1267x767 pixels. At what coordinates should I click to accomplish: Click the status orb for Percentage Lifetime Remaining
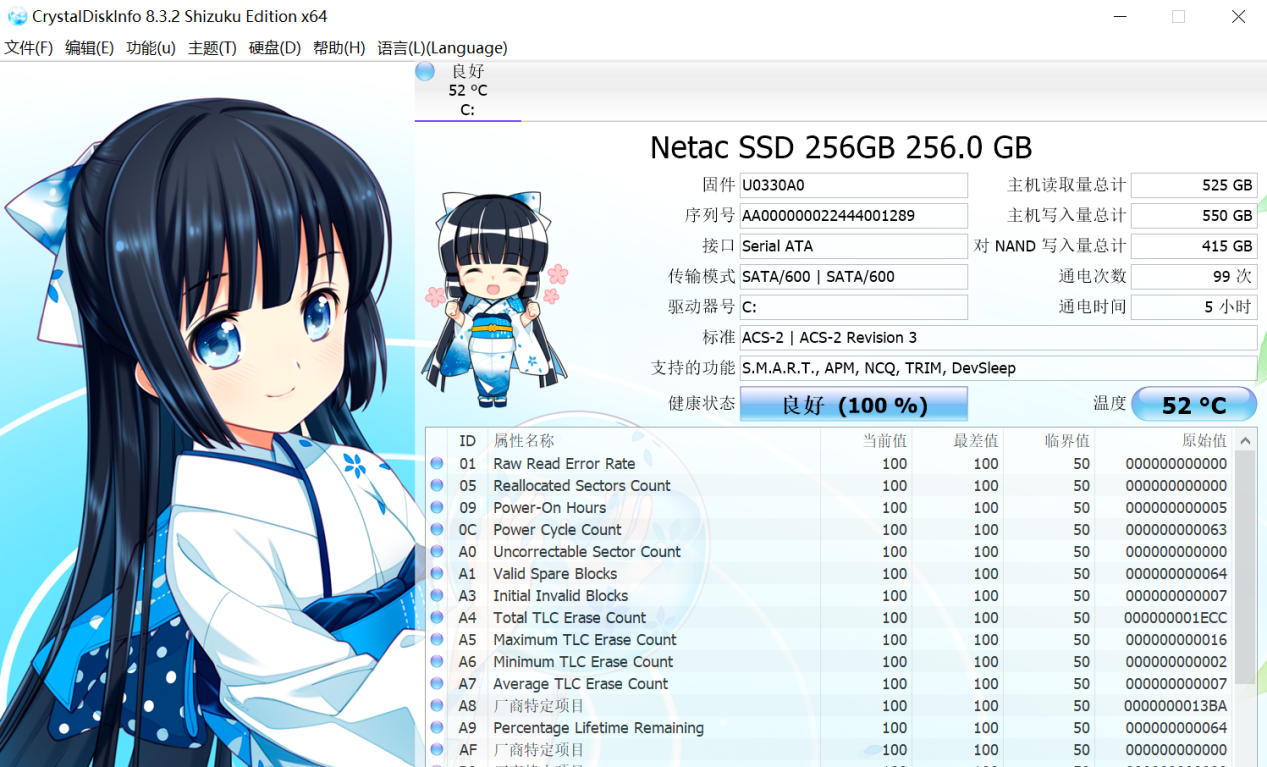point(437,727)
